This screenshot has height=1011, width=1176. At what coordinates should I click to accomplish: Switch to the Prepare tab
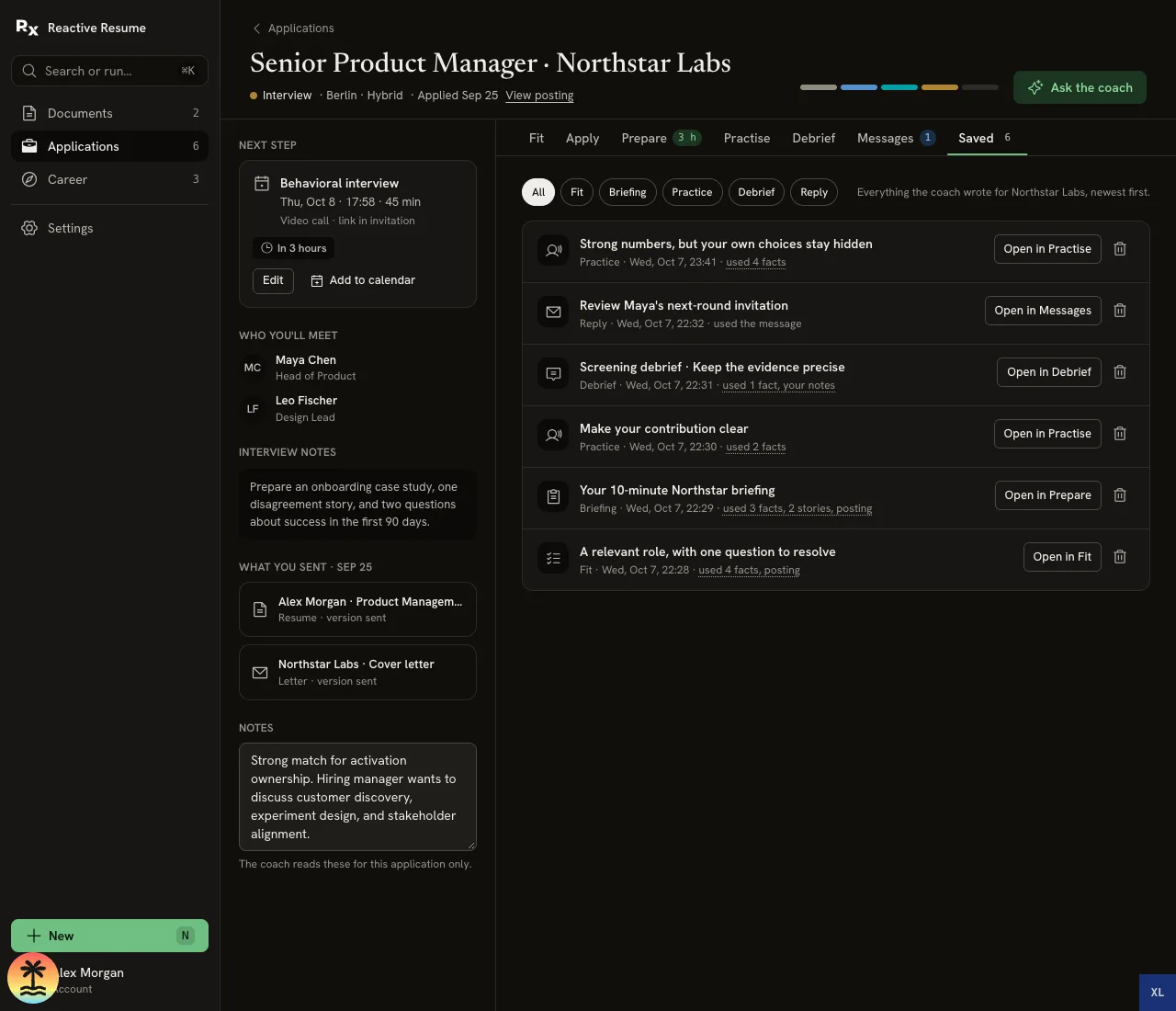(x=661, y=138)
